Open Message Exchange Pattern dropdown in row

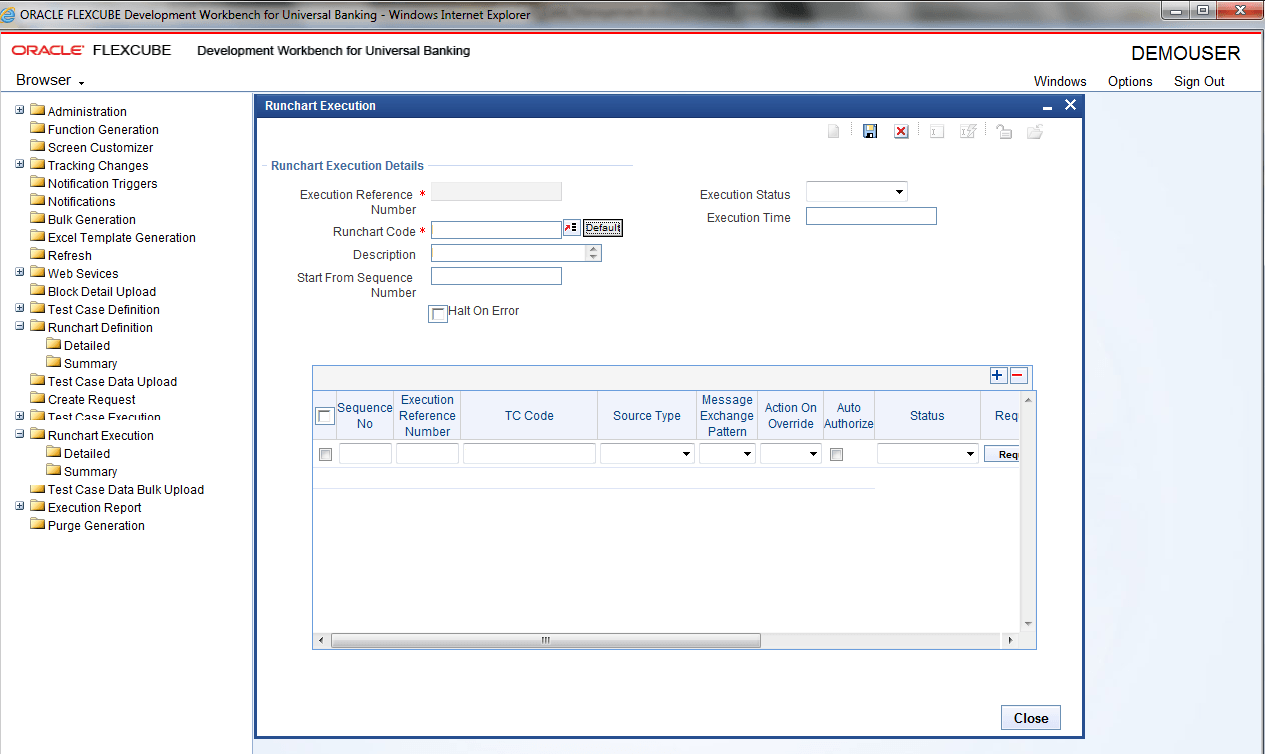click(747, 454)
